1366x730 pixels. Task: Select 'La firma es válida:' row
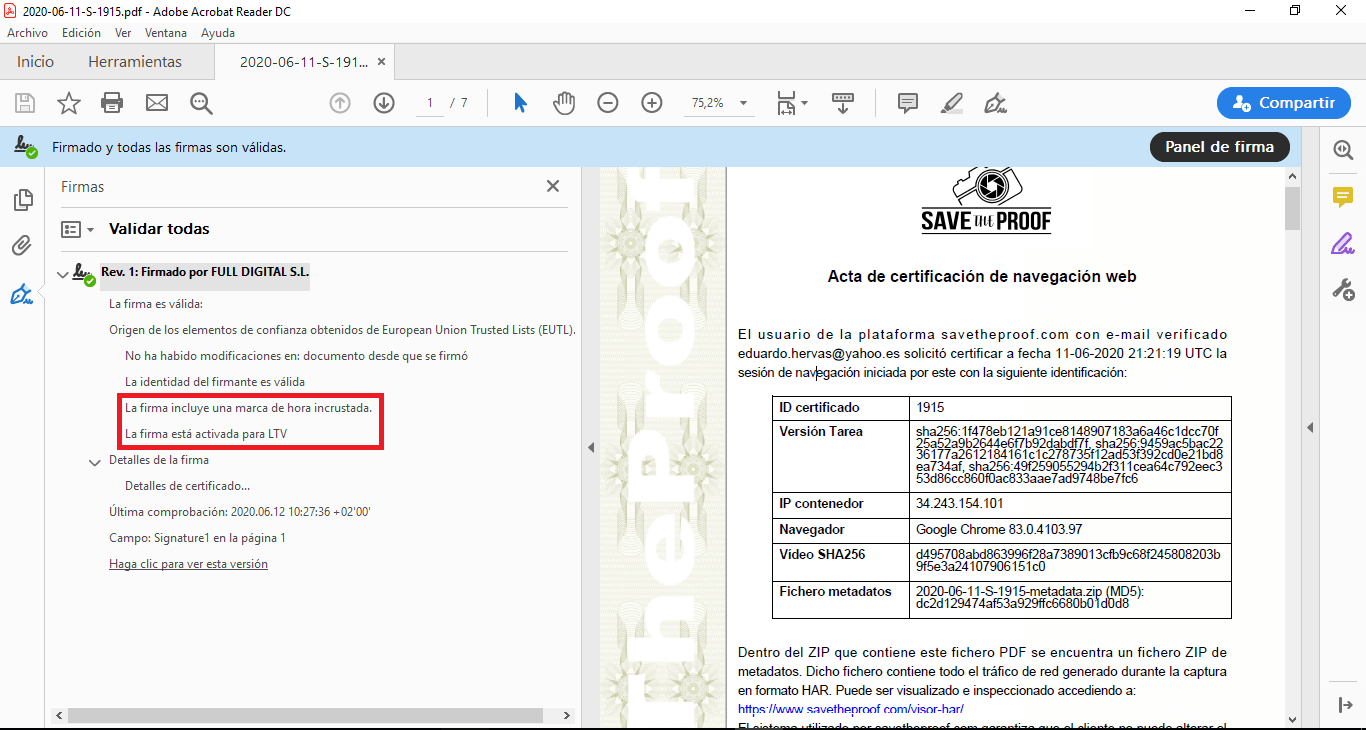tap(156, 304)
